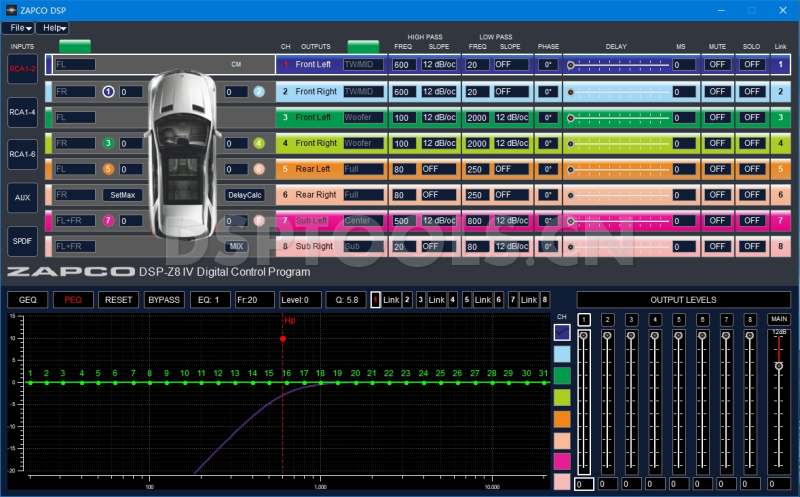Select output level channel 4 indicator
The width and height of the screenshot is (800, 497).
point(655,319)
